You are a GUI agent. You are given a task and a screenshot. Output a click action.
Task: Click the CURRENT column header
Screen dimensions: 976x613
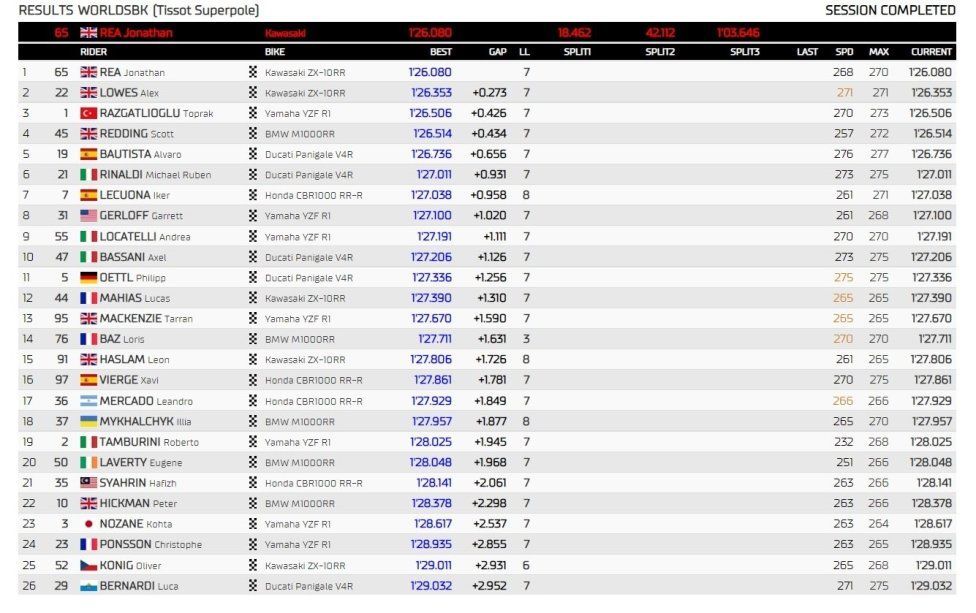(931, 52)
